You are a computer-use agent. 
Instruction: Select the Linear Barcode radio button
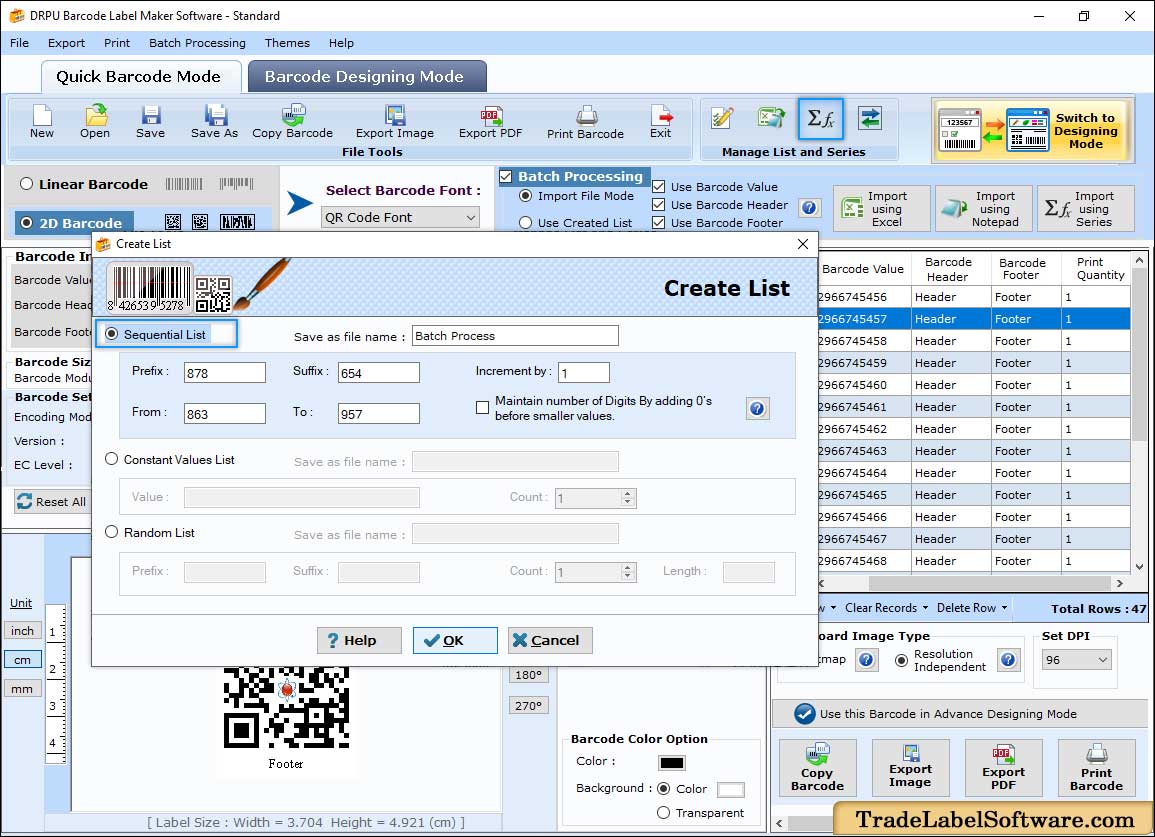click(27, 183)
